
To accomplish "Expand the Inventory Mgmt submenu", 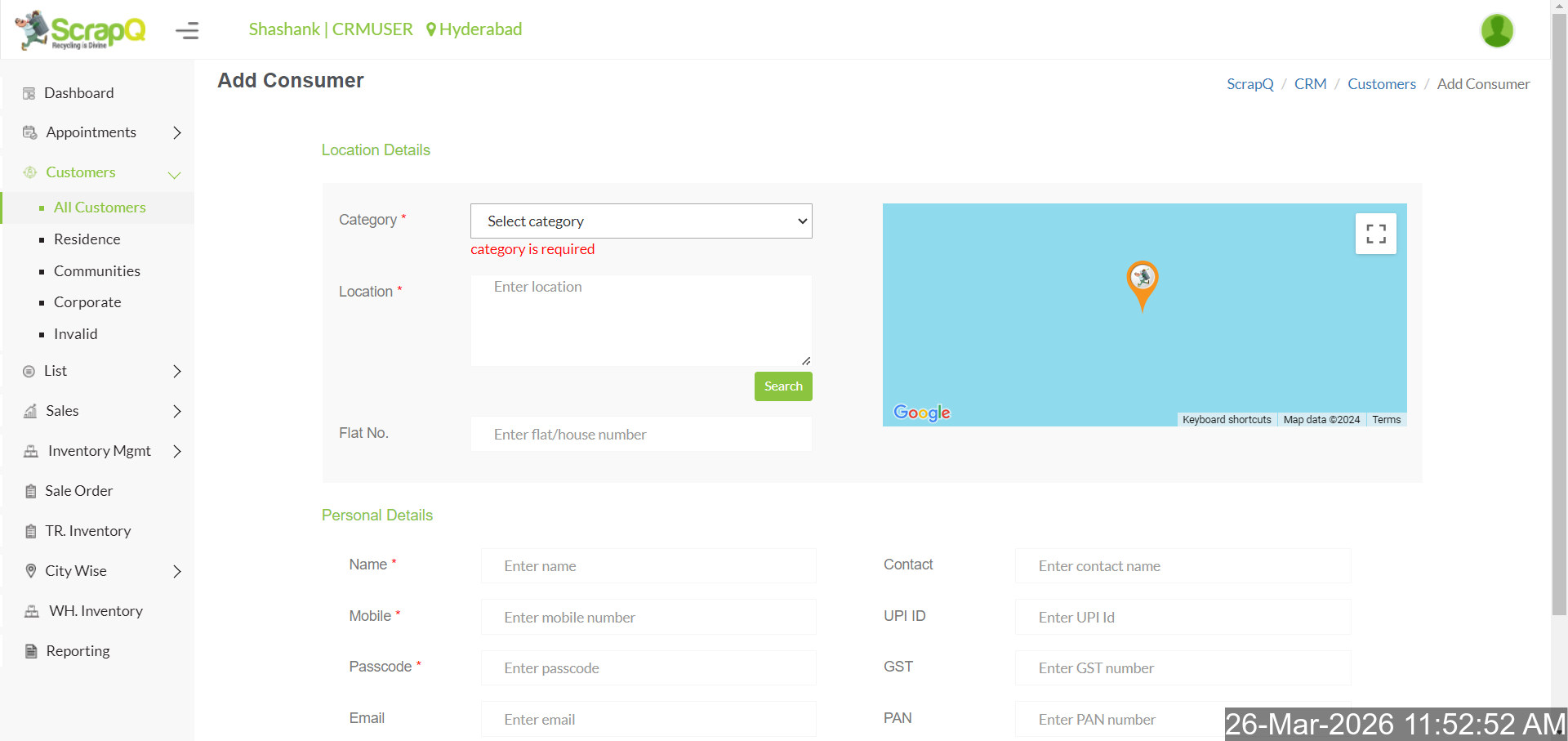I will 176,451.
